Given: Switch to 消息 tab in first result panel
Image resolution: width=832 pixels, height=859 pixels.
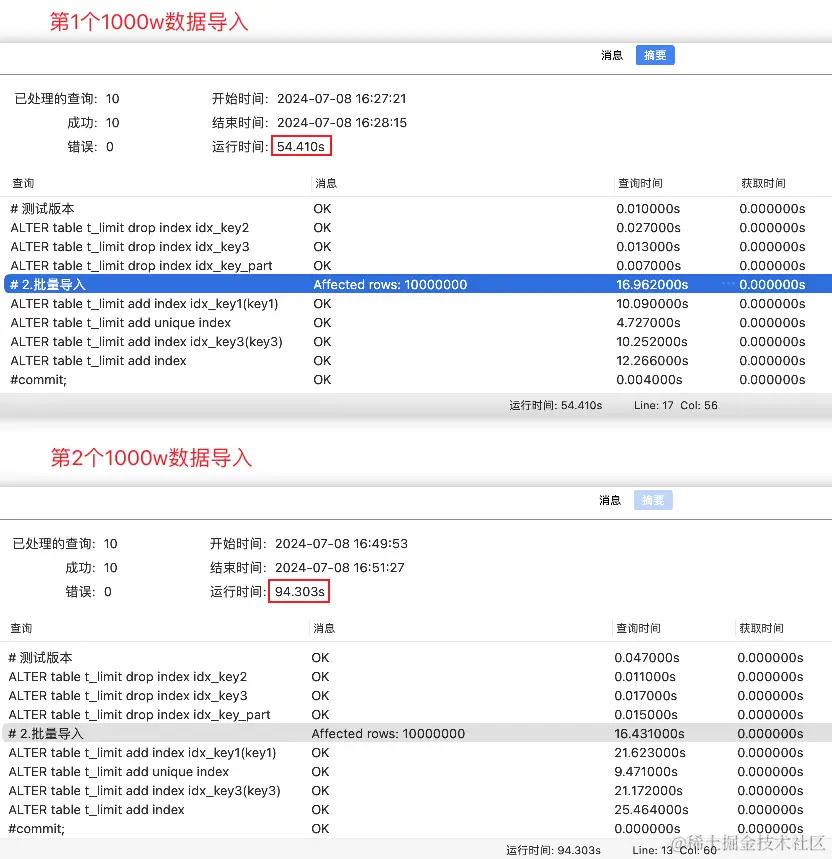Looking at the screenshot, I should click(x=611, y=55).
